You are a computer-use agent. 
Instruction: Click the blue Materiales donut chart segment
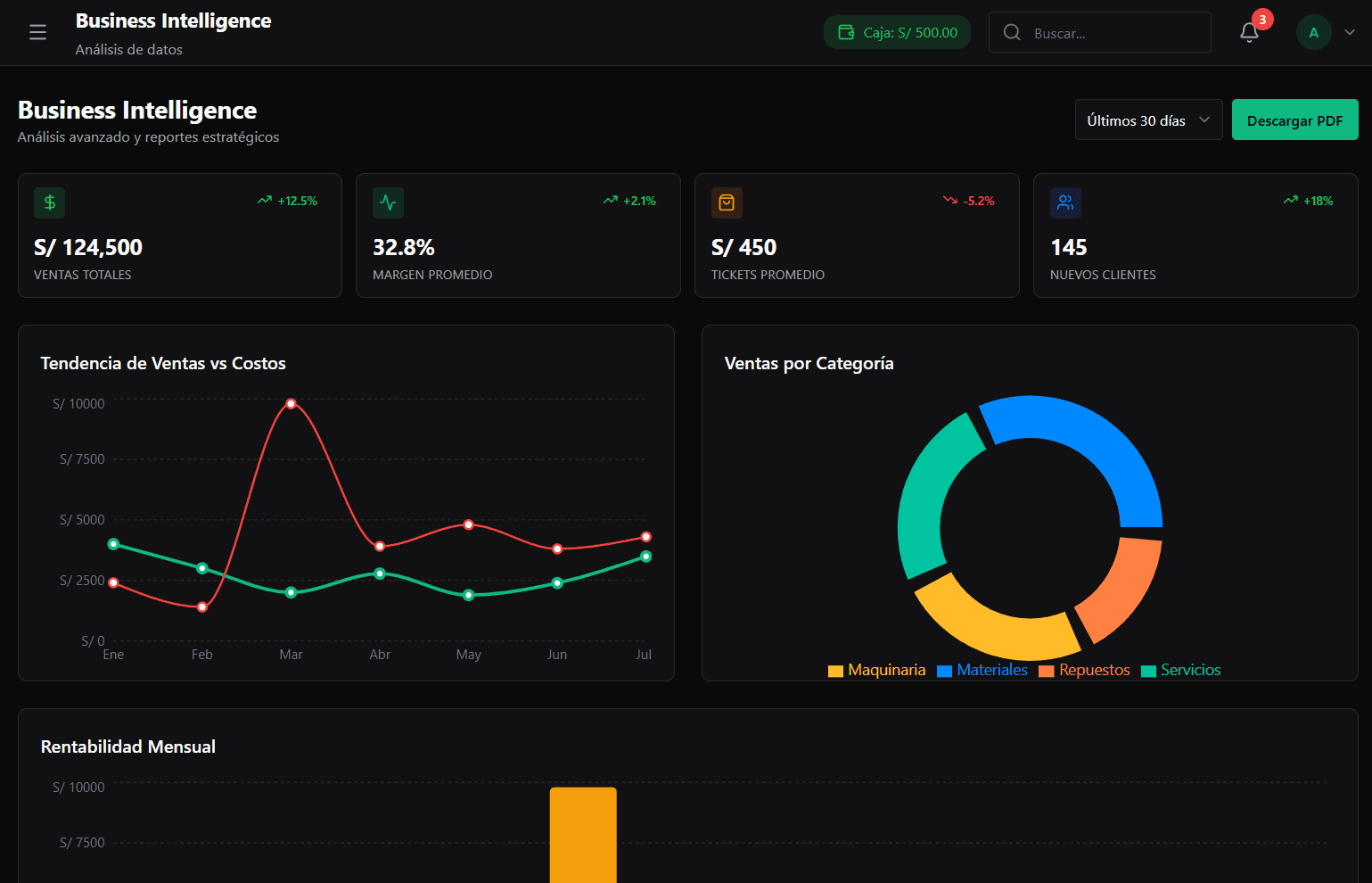coord(1097,437)
